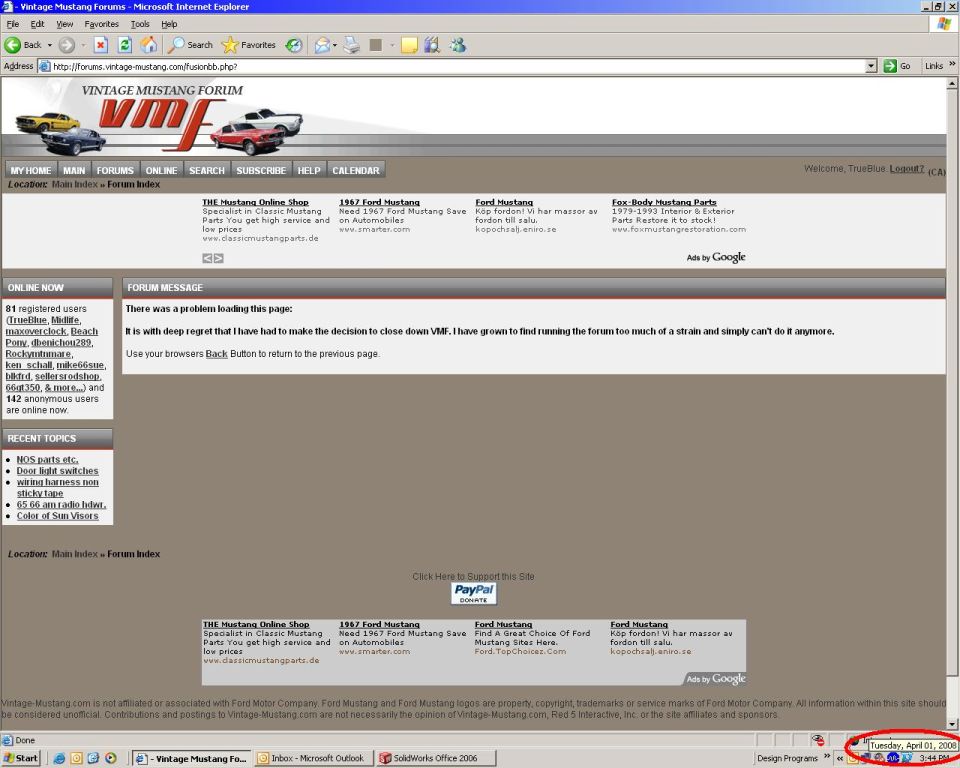Click the next ads arrow under the ads
This screenshot has height=768, width=960.
(219, 258)
